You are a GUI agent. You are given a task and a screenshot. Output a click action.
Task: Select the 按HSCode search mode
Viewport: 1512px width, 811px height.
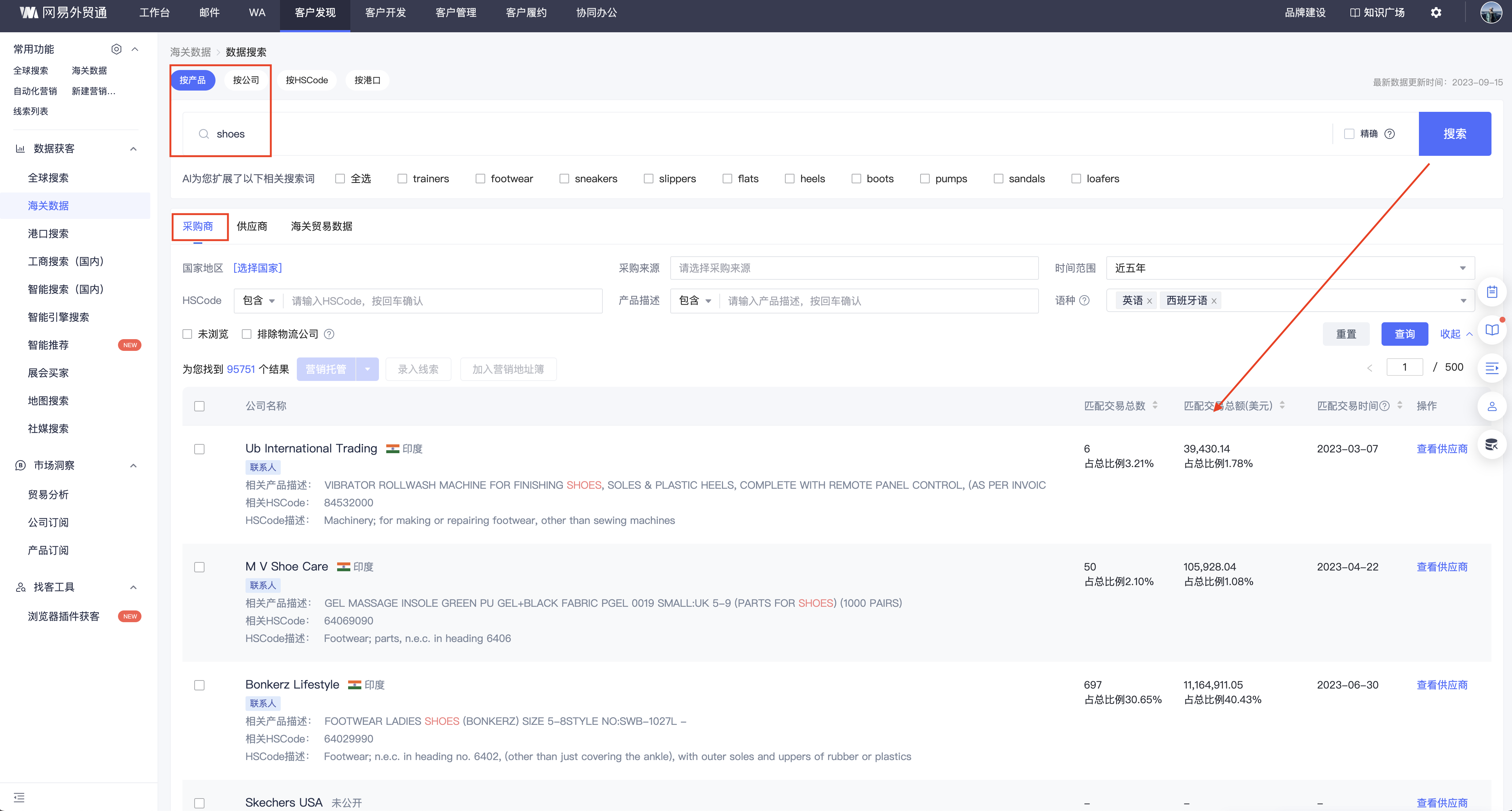[306, 80]
